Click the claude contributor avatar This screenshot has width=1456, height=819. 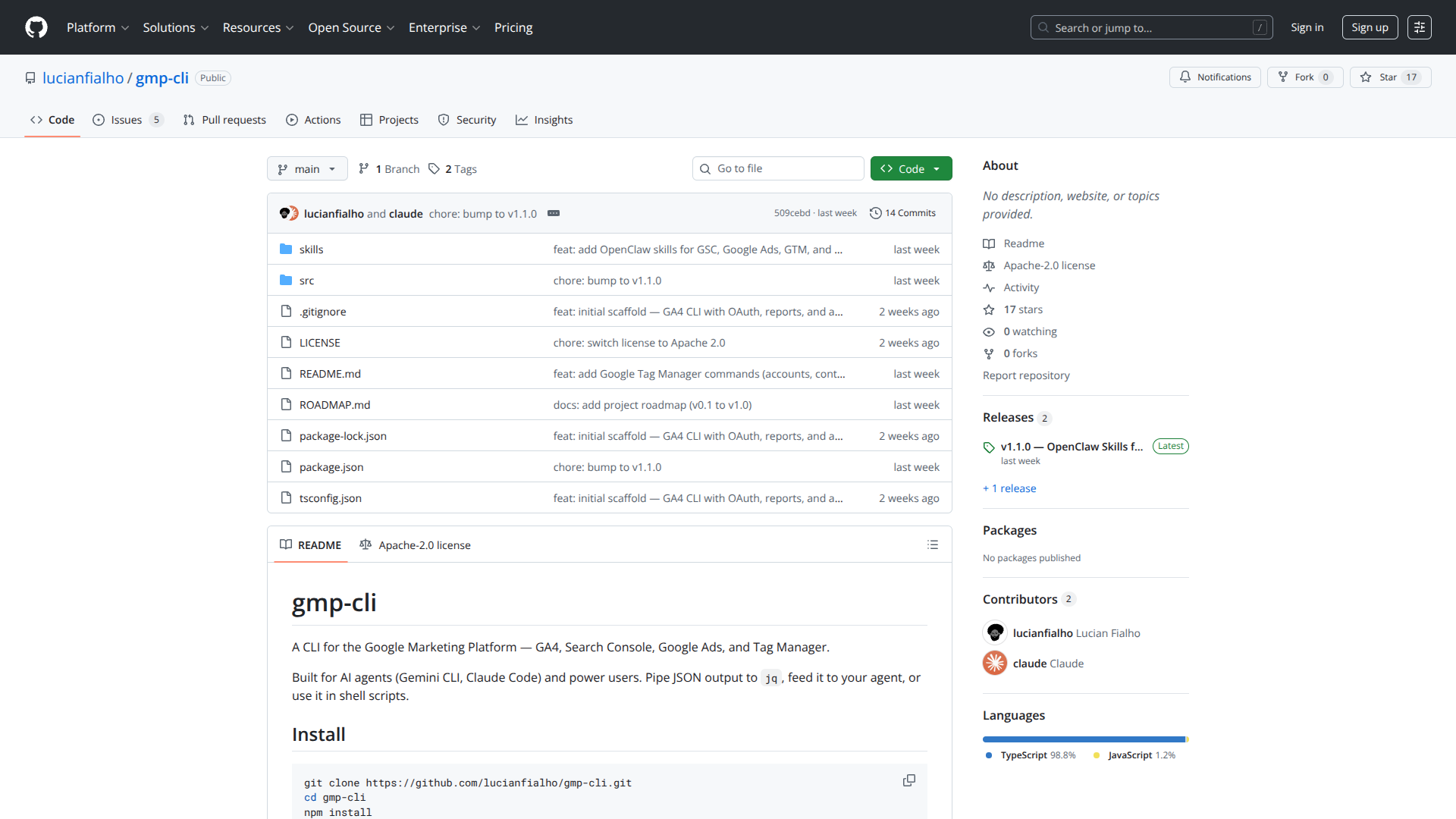[995, 664]
